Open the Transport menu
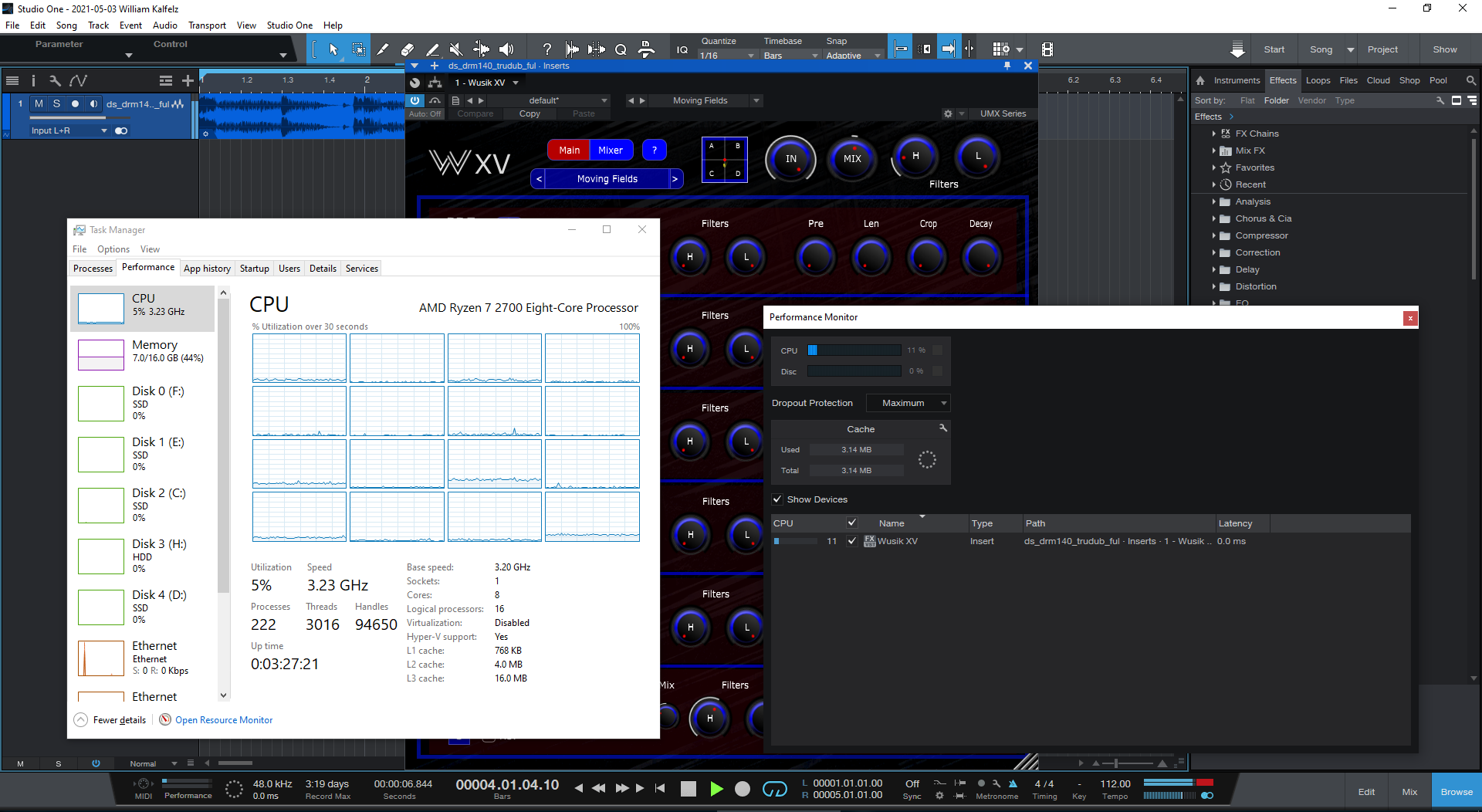The width and height of the screenshot is (1482, 812). point(207,25)
